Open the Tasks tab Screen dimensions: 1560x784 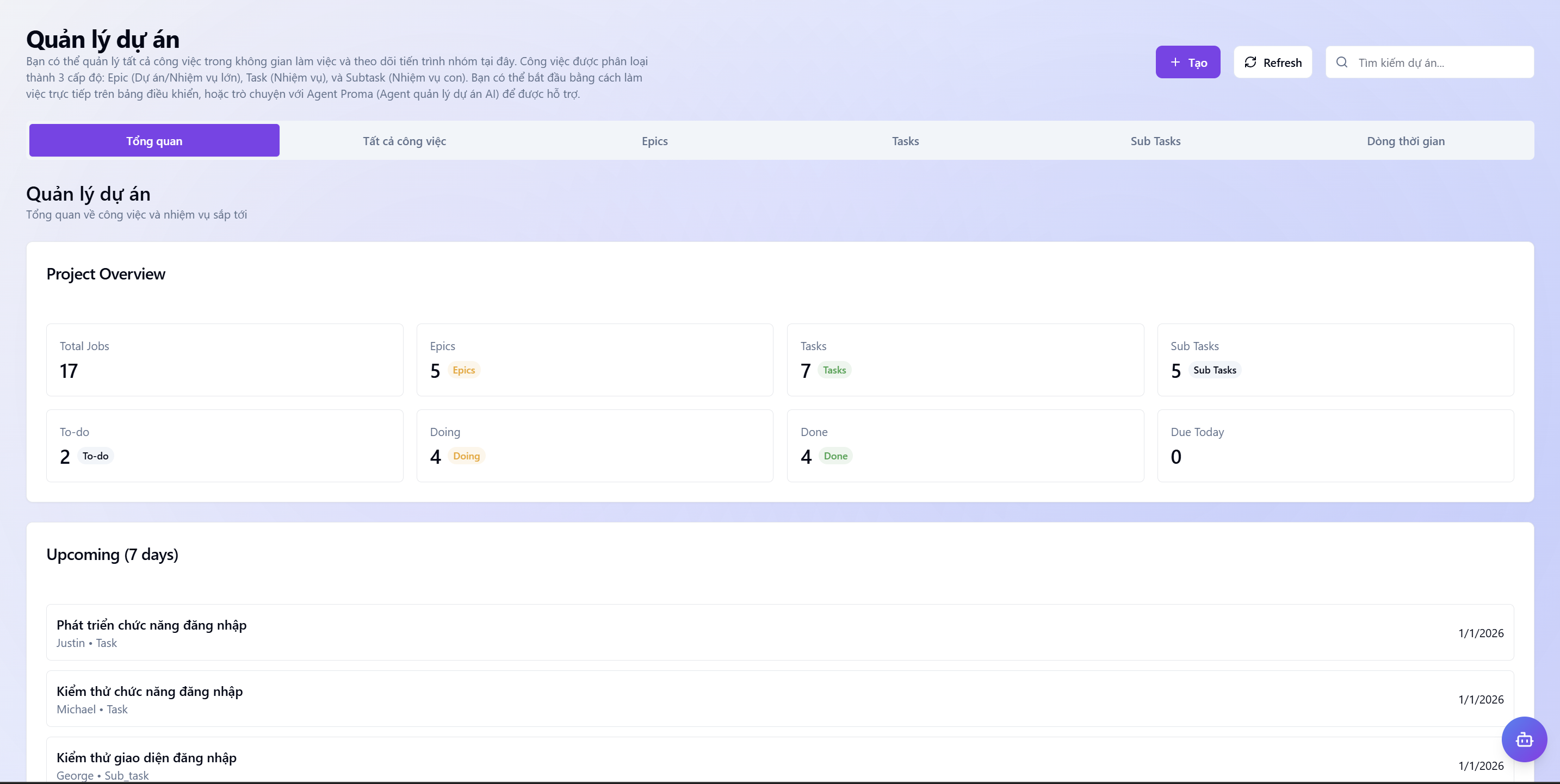(x=905, y=140)
